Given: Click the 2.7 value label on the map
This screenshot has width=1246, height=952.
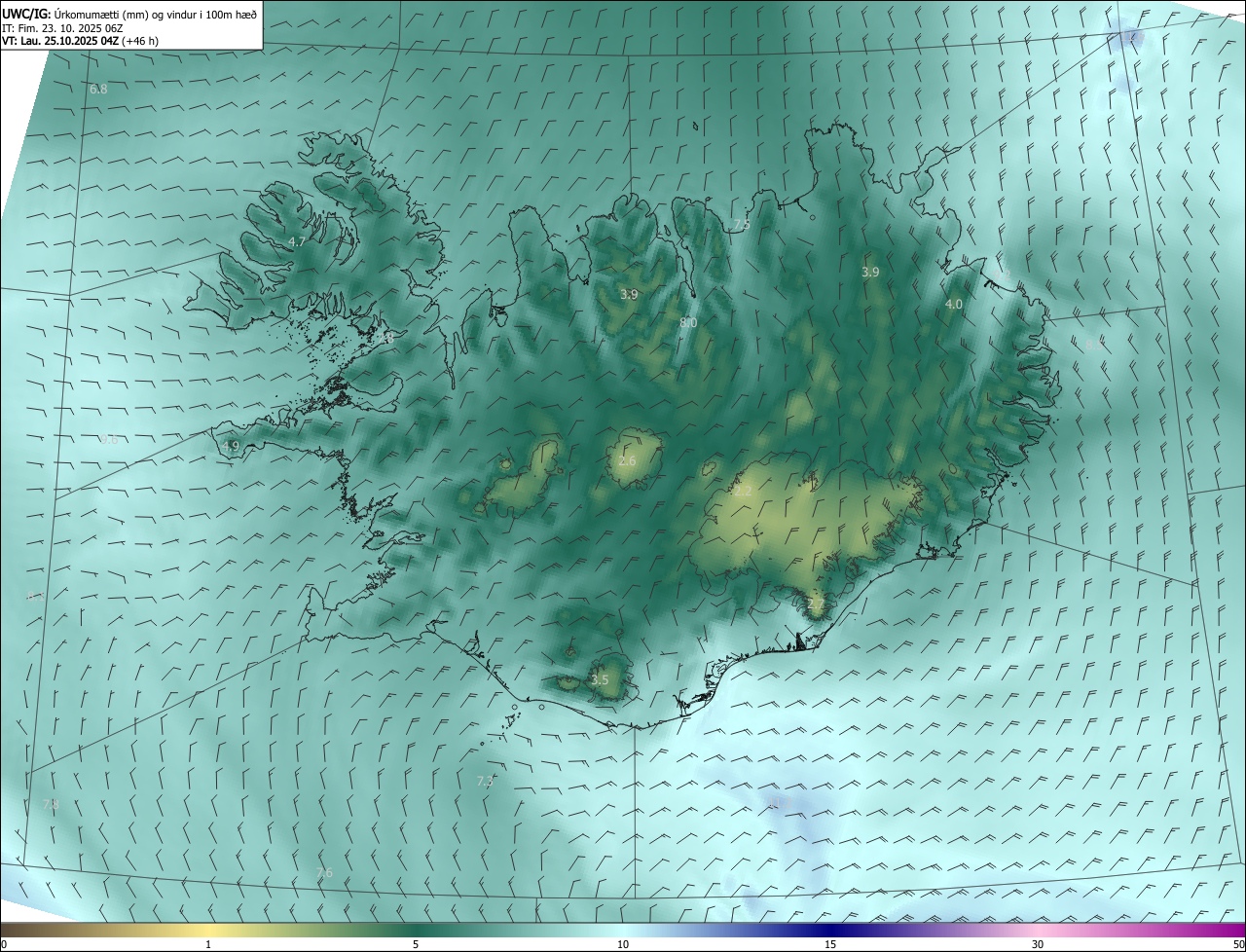Looking at the screenshot, I should pos(816,604).
